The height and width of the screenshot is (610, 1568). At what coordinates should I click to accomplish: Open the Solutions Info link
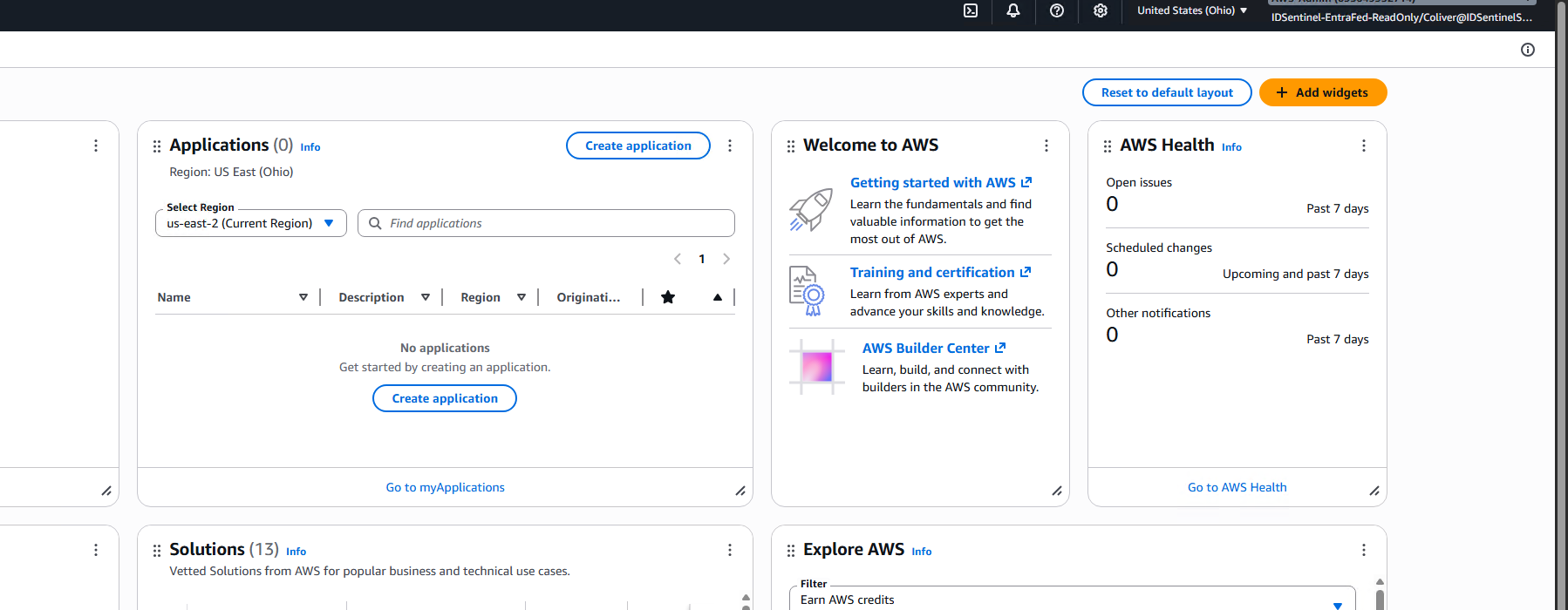[x=296, y=552]
